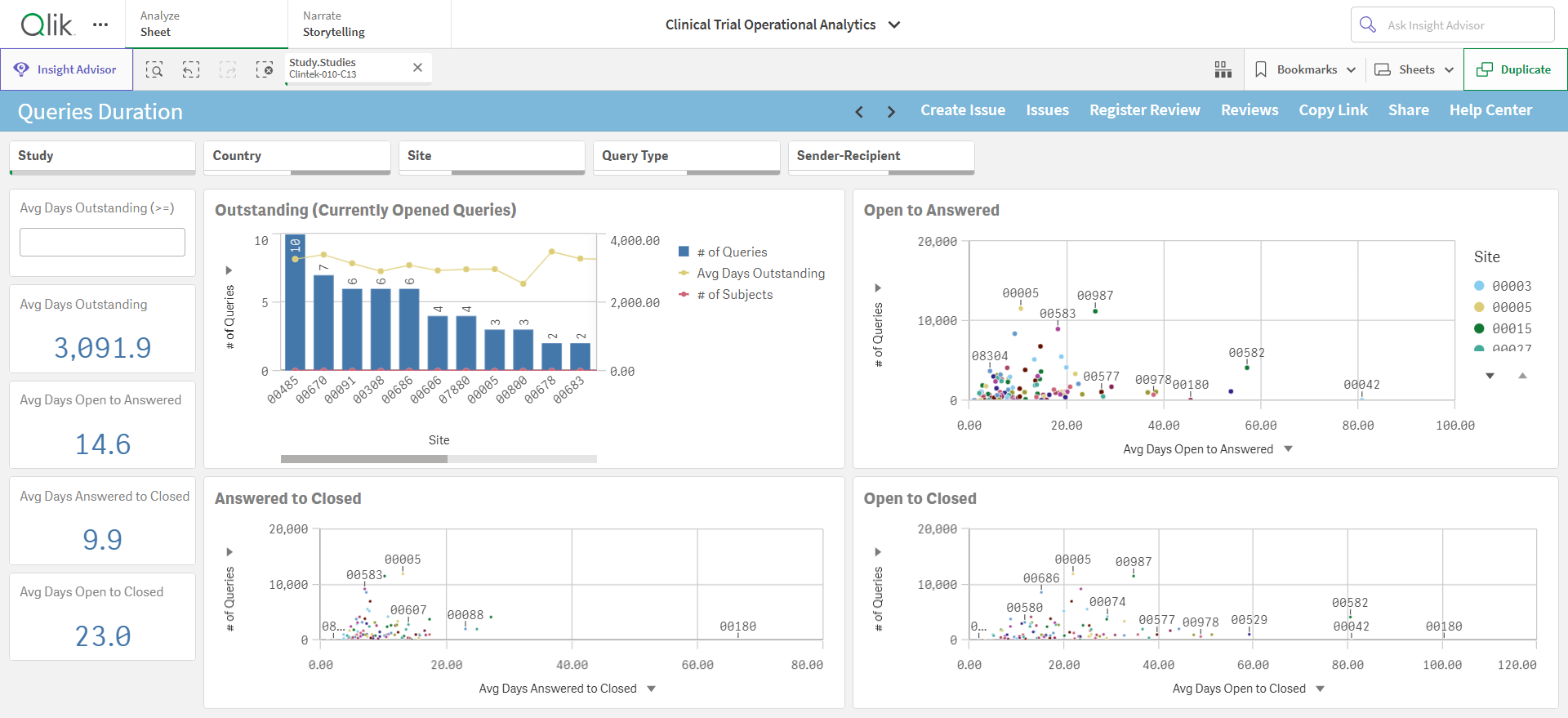Screen dimensions: 1568x718
Task: Remove the Study.Studies Clintek-010-C13 selection
Action: [x=417, y=68]
